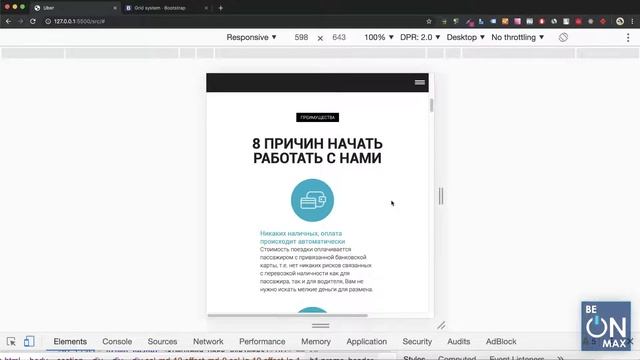Screen dimensions: 640x360
Task: Select the Security tab in DevTools
Action: pyautogui.click(x=417, y=342)
